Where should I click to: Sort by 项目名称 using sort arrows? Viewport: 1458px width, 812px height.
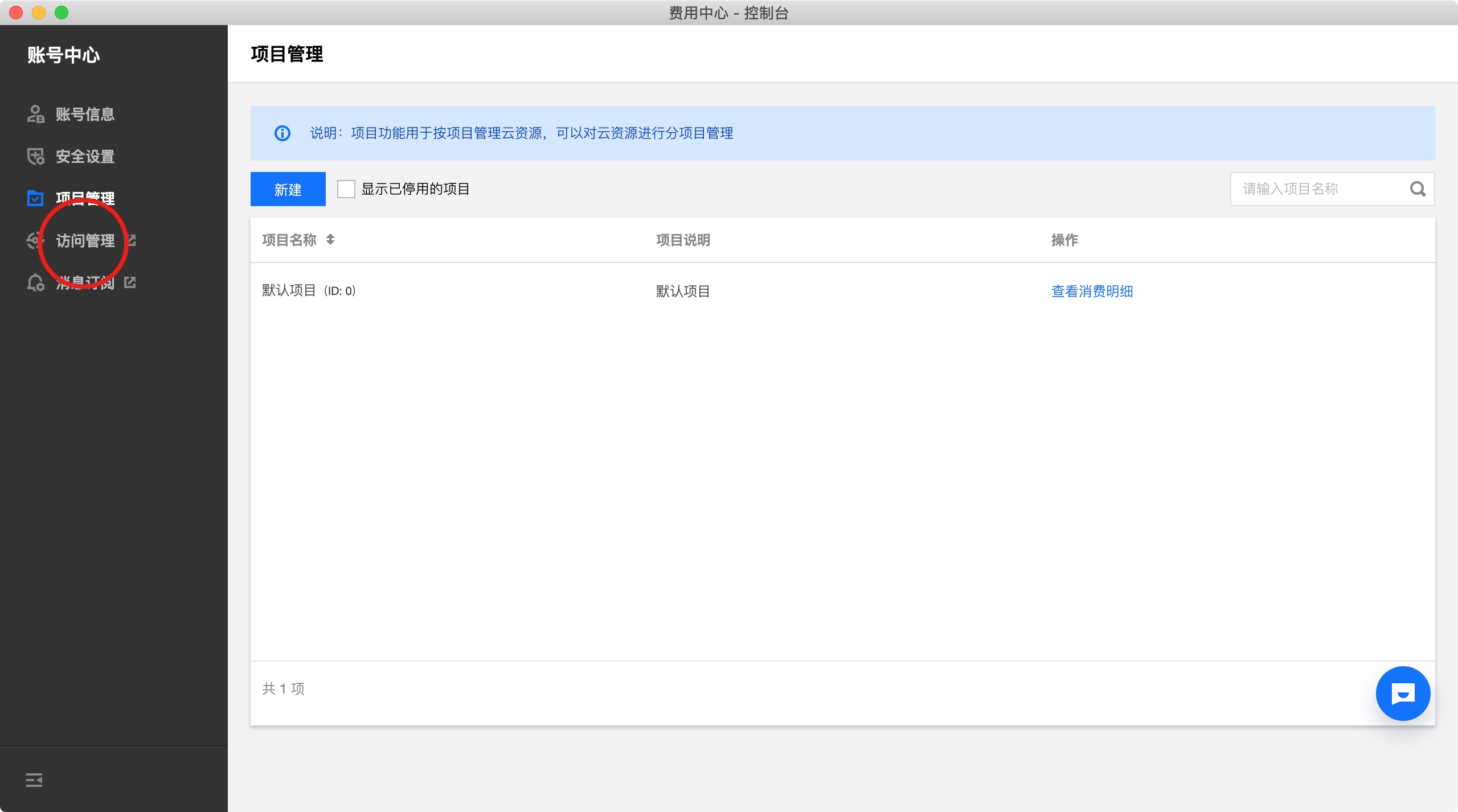click(330, 240)
